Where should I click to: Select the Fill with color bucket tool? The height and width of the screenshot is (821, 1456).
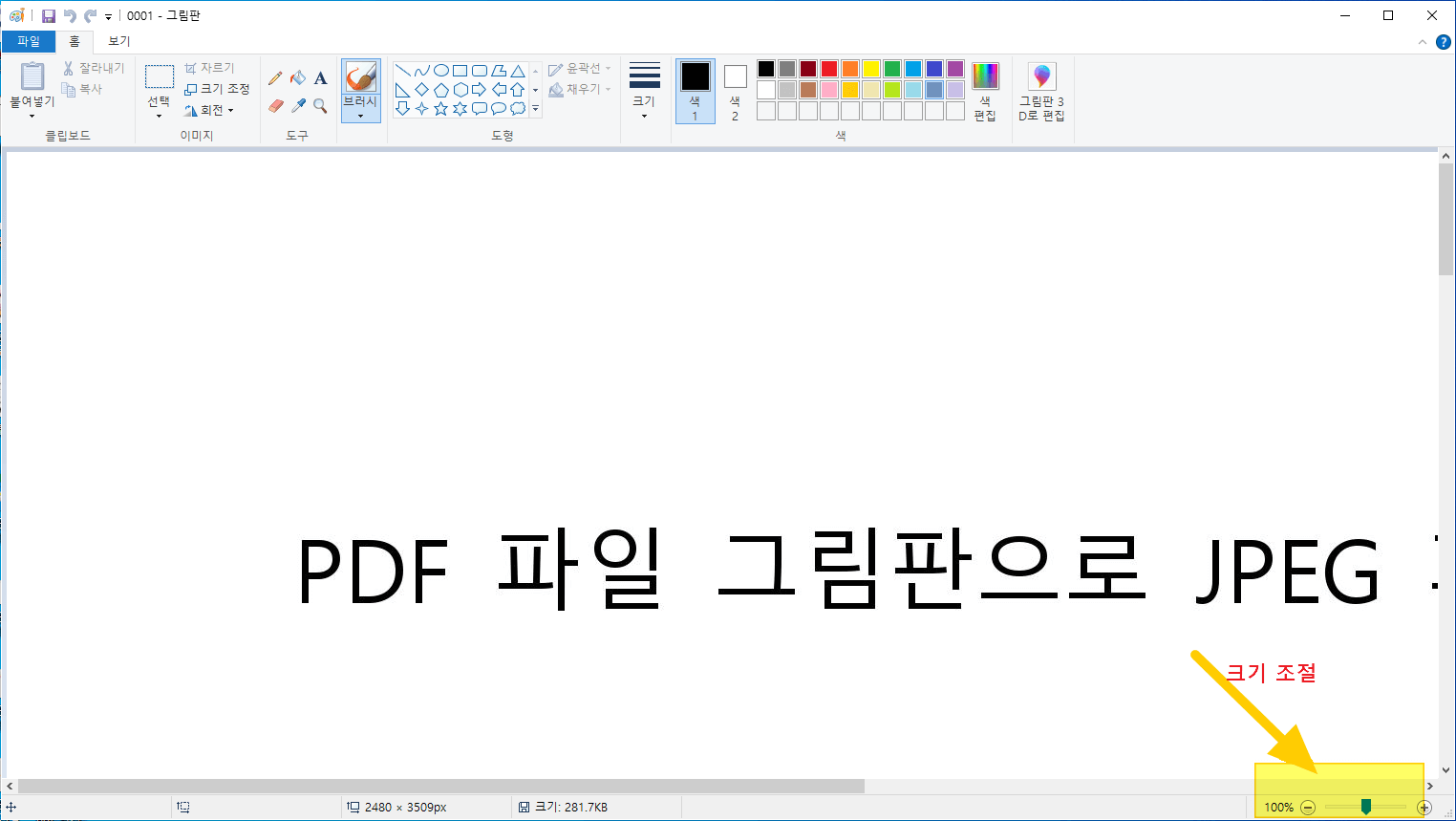click(x=298, y=77)
